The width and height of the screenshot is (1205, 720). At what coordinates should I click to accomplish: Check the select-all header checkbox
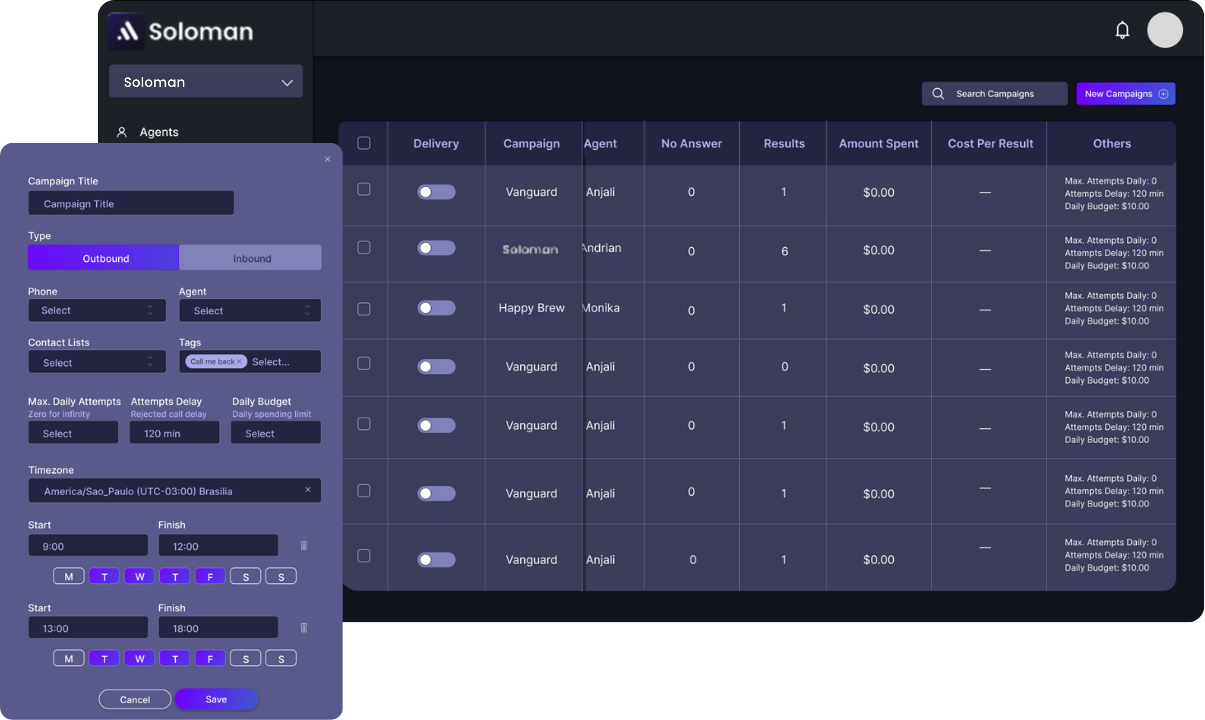tap(364, 143)
